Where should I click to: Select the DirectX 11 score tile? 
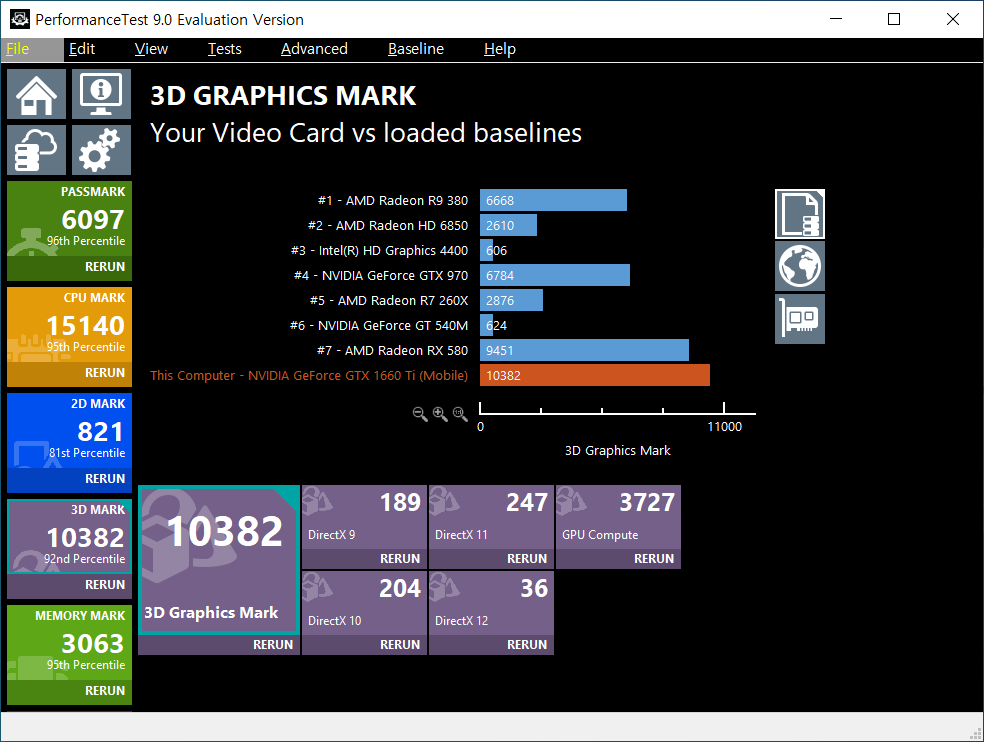coord(491,517)
